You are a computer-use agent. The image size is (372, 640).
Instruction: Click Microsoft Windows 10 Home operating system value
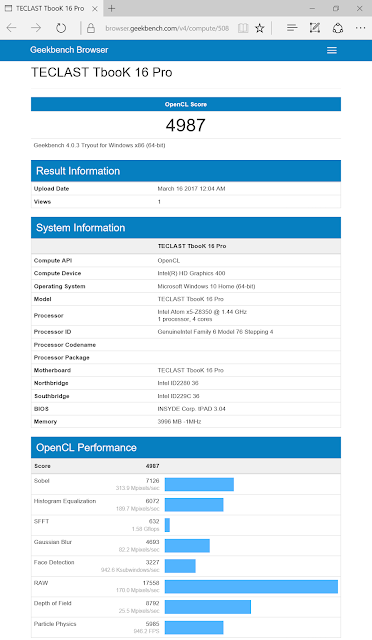coord(206,286)
